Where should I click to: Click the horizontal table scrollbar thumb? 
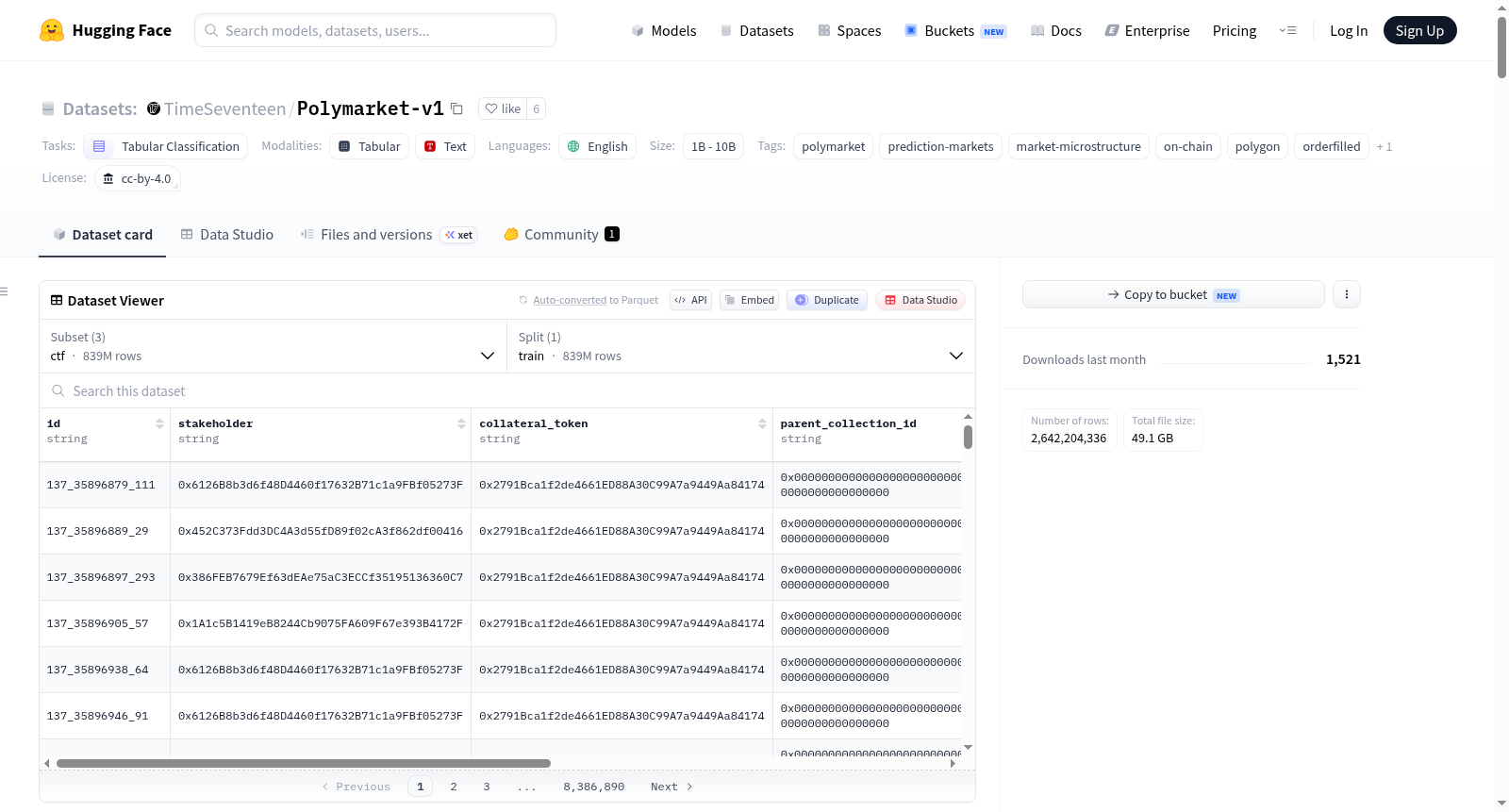tap(304, 763)
